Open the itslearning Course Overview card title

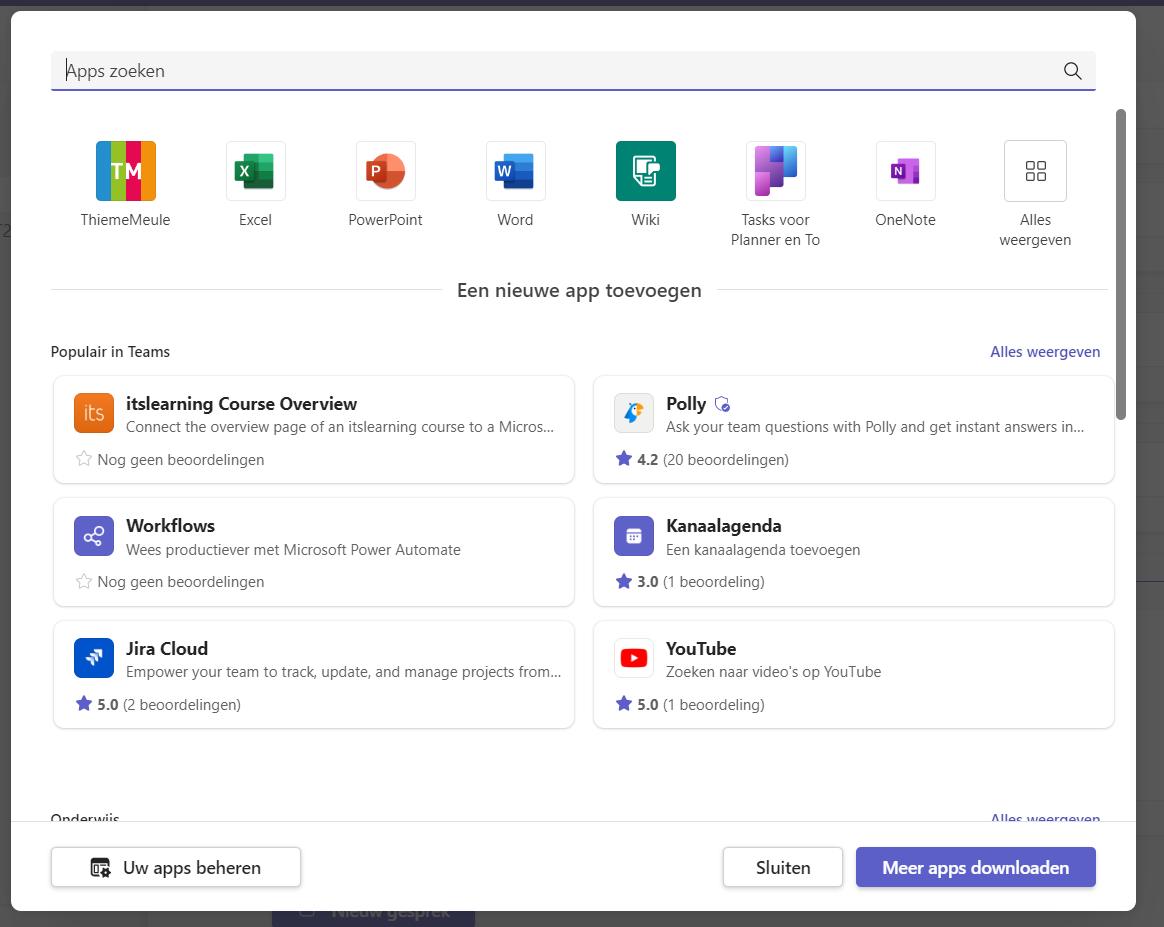(x=241, y=404)
